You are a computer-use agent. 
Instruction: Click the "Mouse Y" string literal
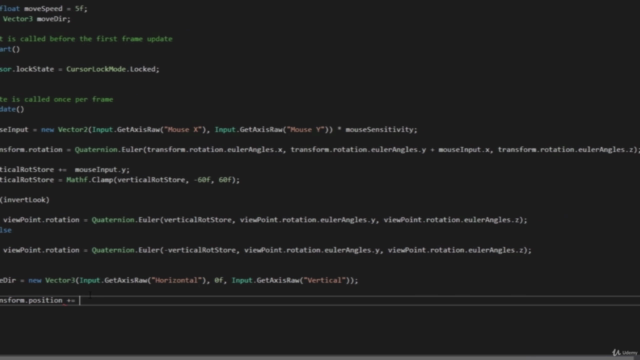point(306,129)
